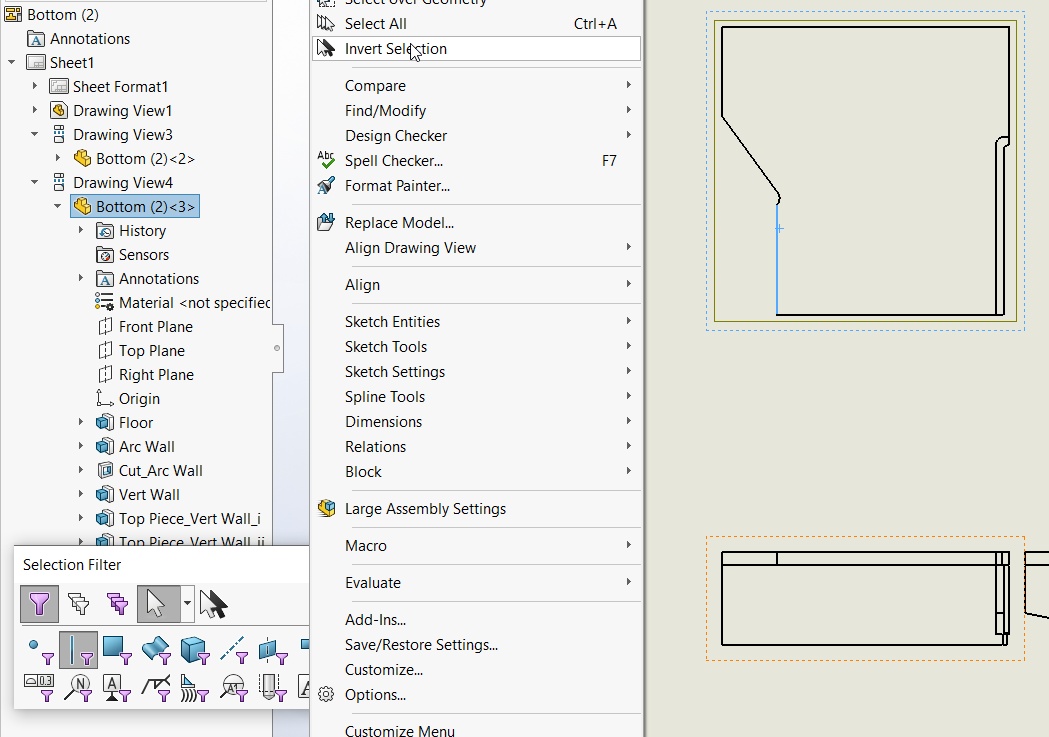Expand the Sheet Format1 node
Screen dimensions: 1049x737
[35, 86]
